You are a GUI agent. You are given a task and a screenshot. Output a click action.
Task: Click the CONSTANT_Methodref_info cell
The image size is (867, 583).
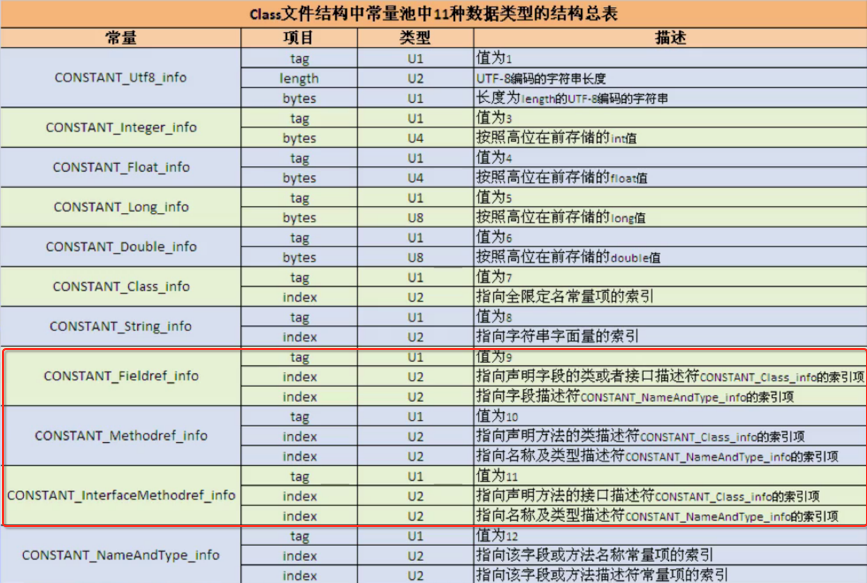(x=121, y=436)
